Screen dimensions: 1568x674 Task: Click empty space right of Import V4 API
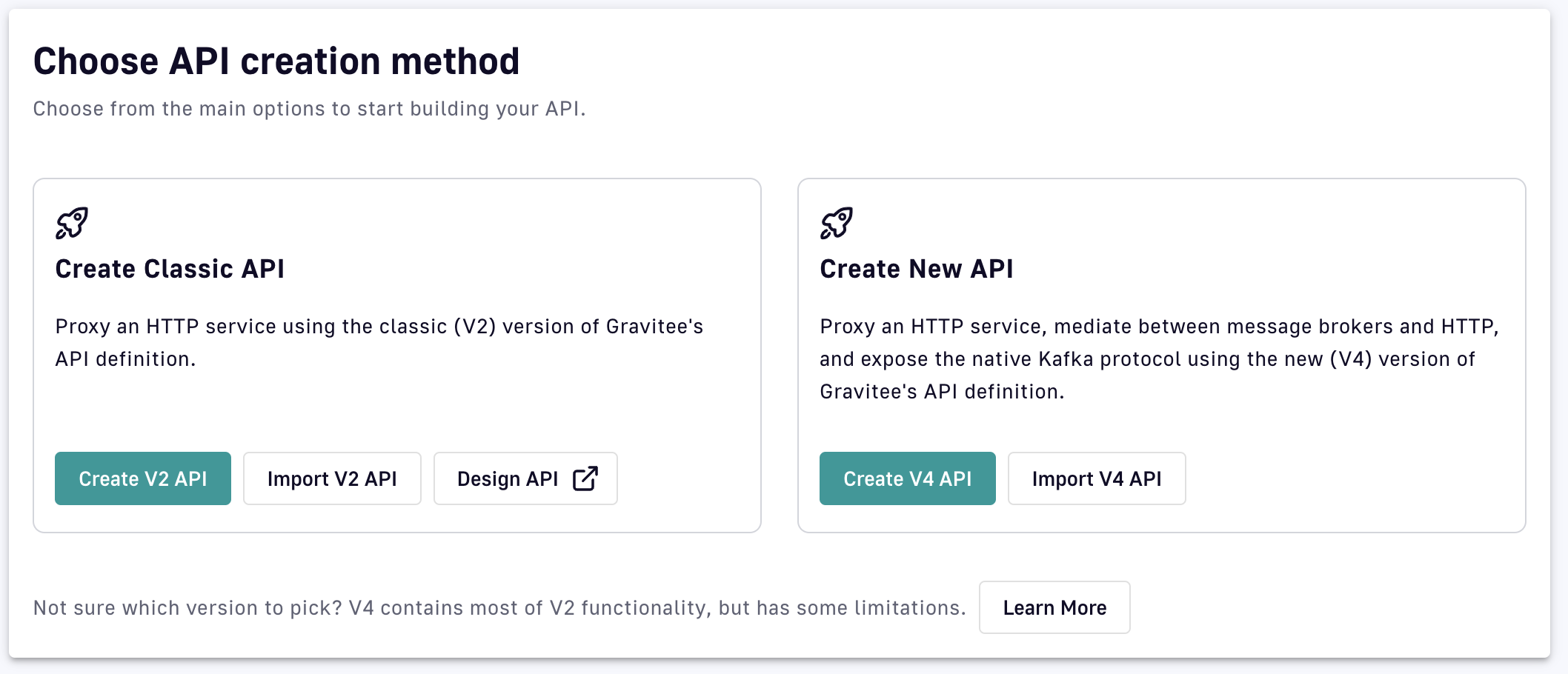tap(1349, 478)
